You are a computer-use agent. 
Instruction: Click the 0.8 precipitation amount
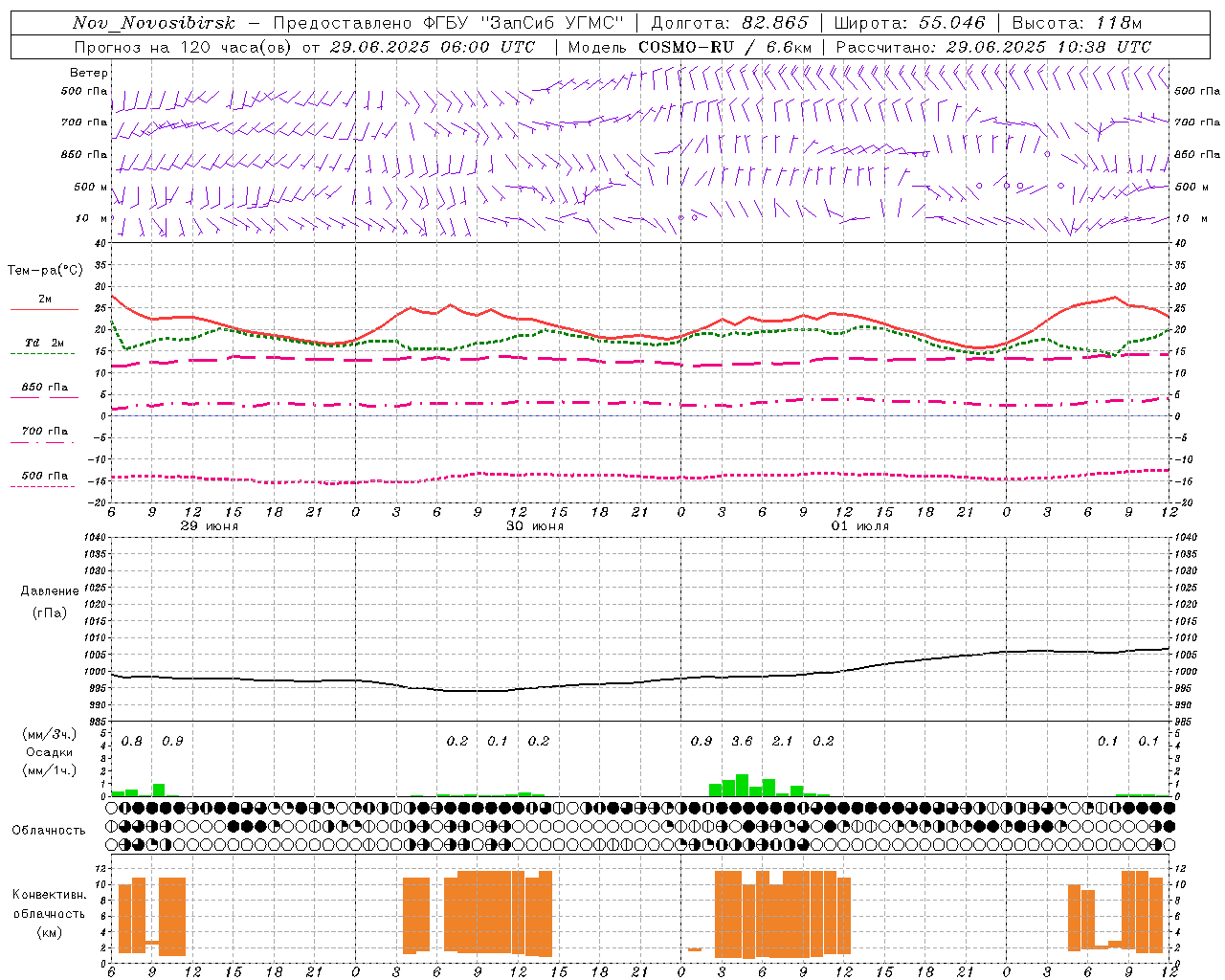132,741
